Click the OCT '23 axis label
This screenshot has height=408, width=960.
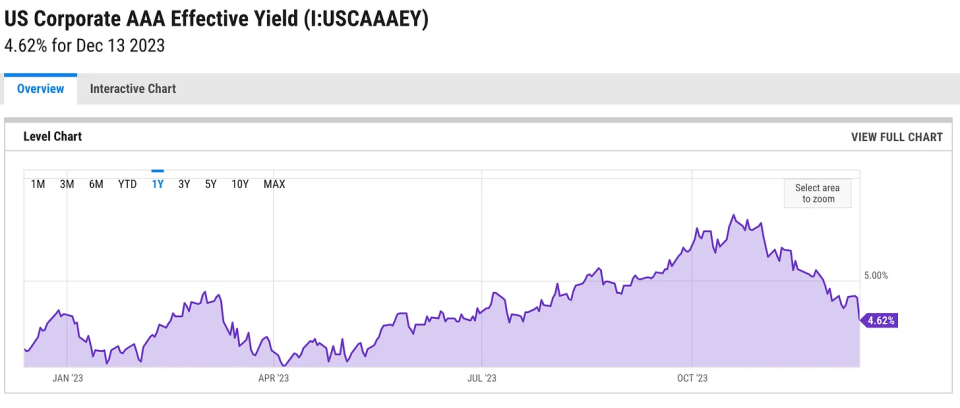(692, 379)
